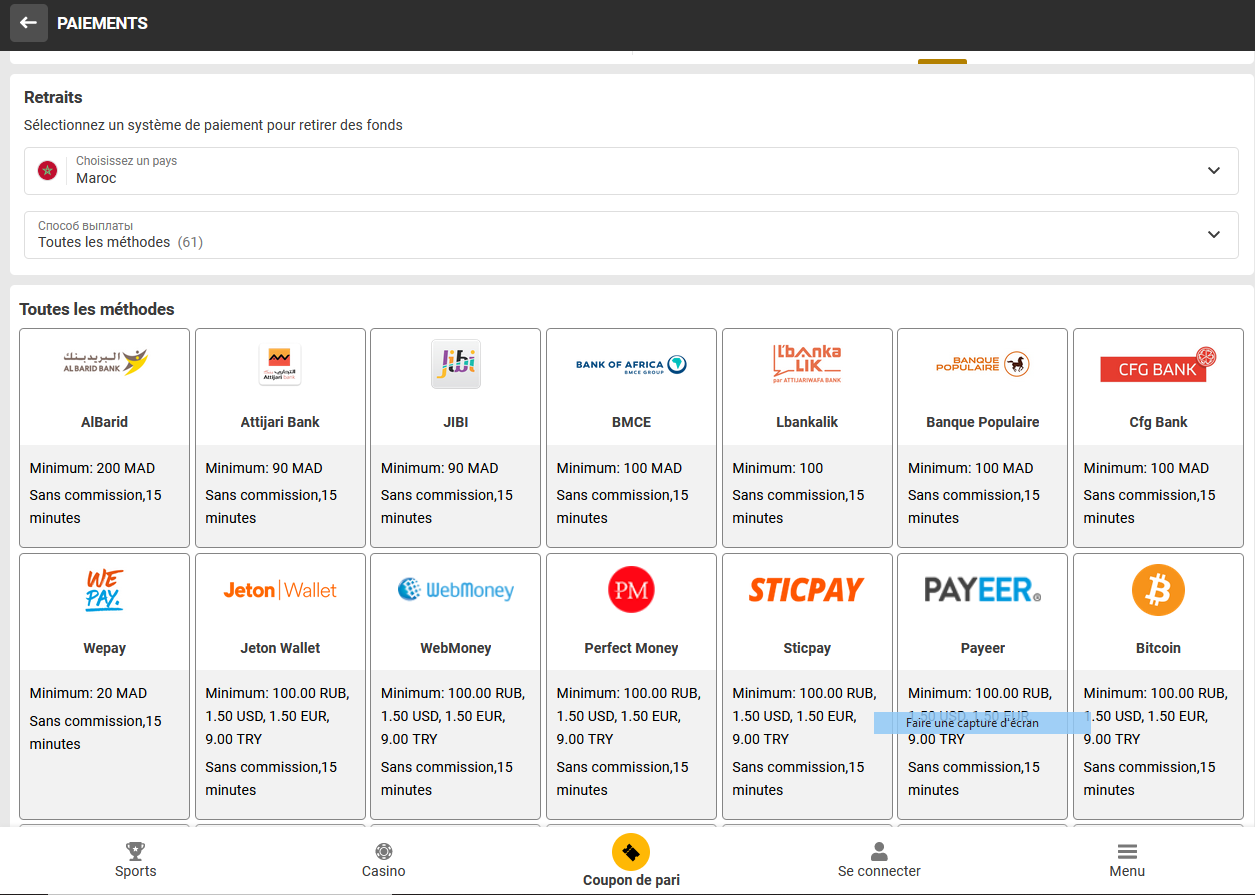Click the Payeer method name

(983, 648)
